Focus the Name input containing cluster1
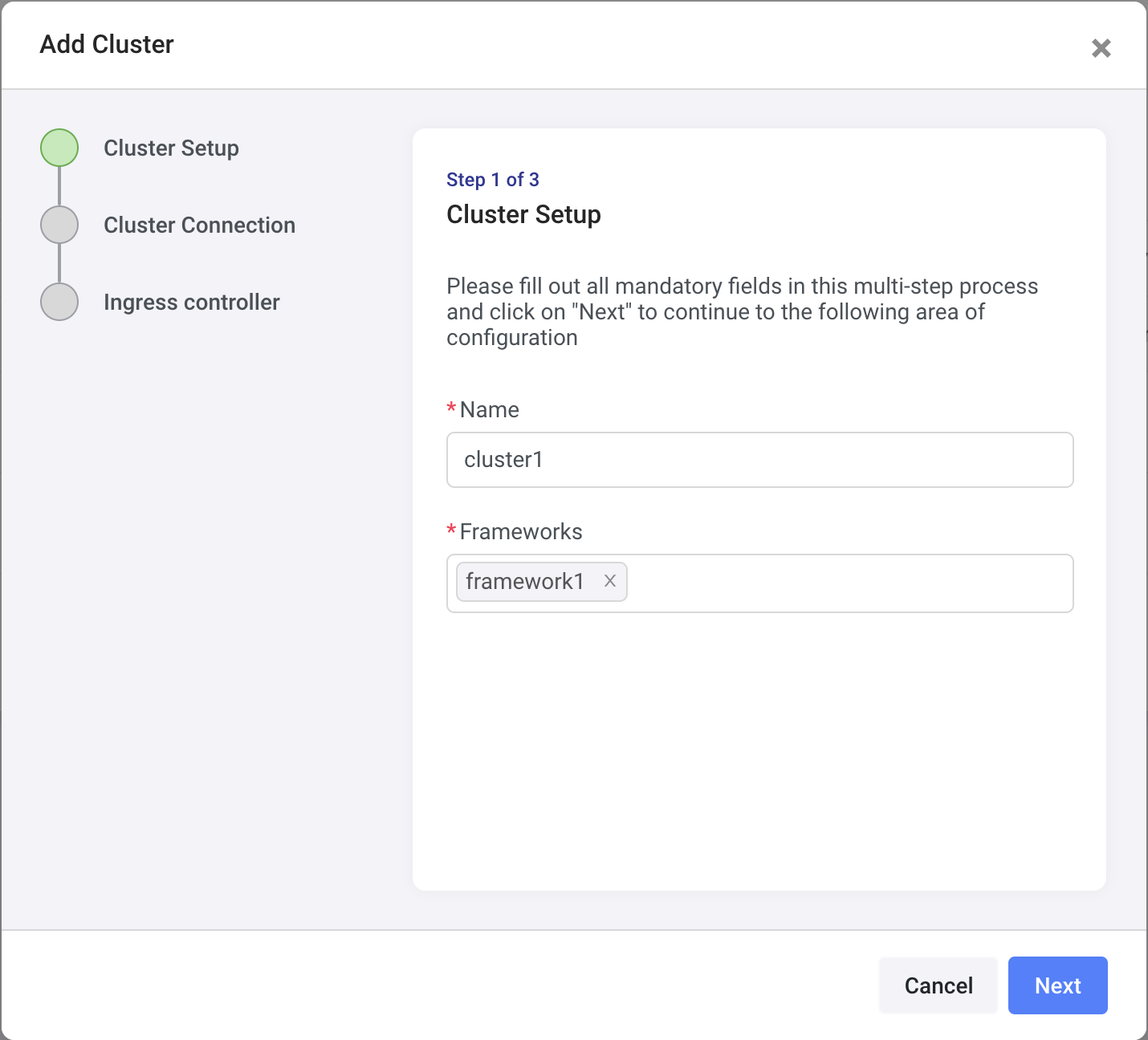 [x=759, y=460]
